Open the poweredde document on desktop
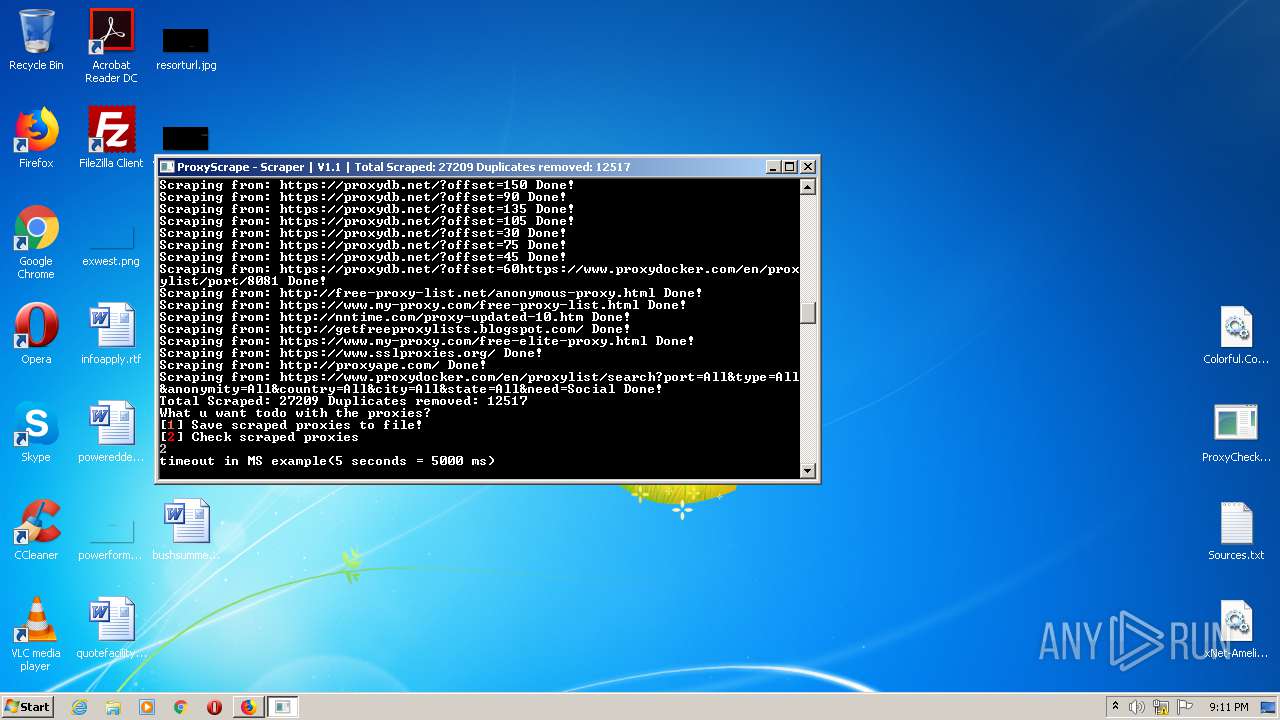The height and width of the screenshot is (720, 1280). tap(111, 432)
